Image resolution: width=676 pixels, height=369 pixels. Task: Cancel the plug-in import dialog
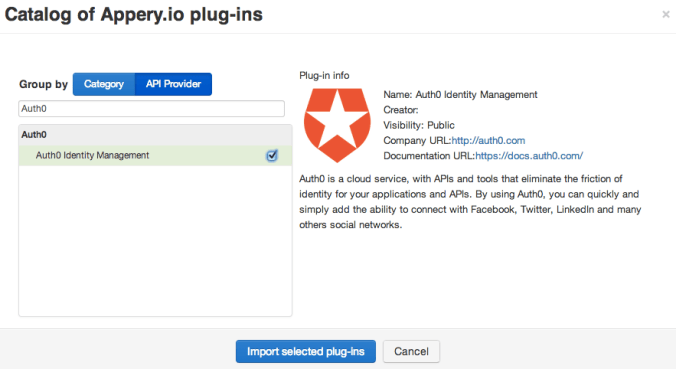pyautogui.click(x=411, y=351)
